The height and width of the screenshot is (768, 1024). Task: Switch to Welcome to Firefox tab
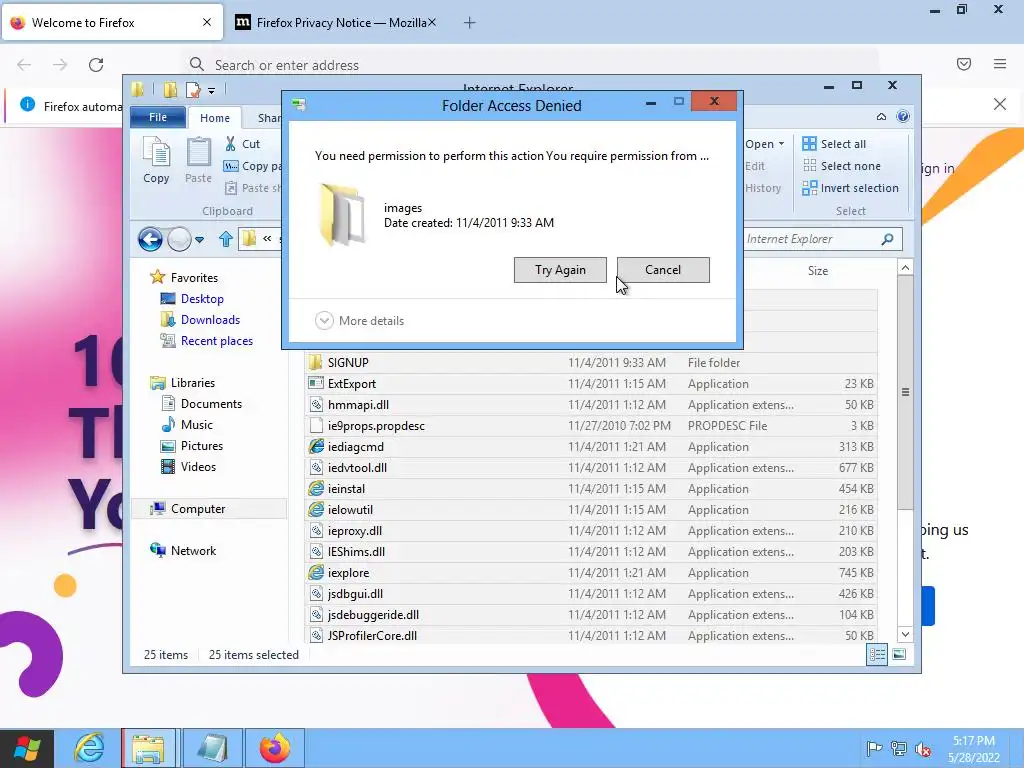click(112, 23)
